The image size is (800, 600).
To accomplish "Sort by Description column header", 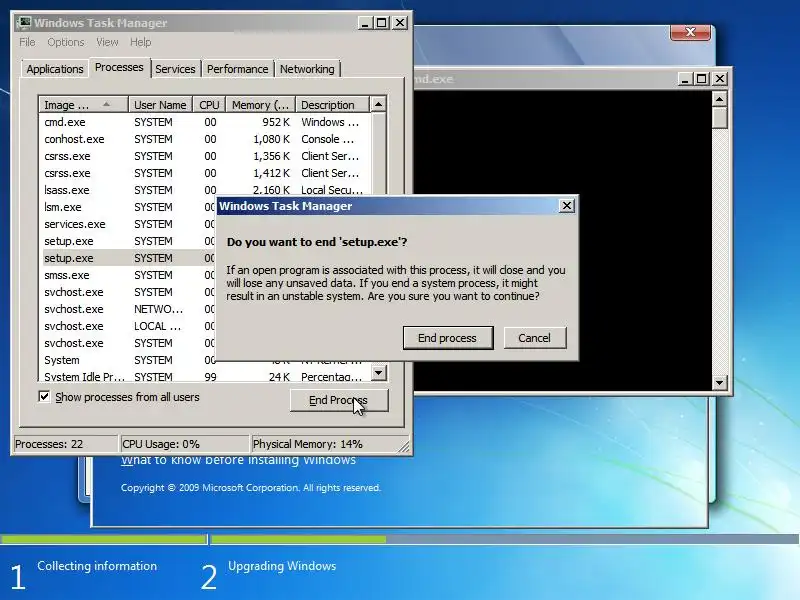I will coord(332,105).
